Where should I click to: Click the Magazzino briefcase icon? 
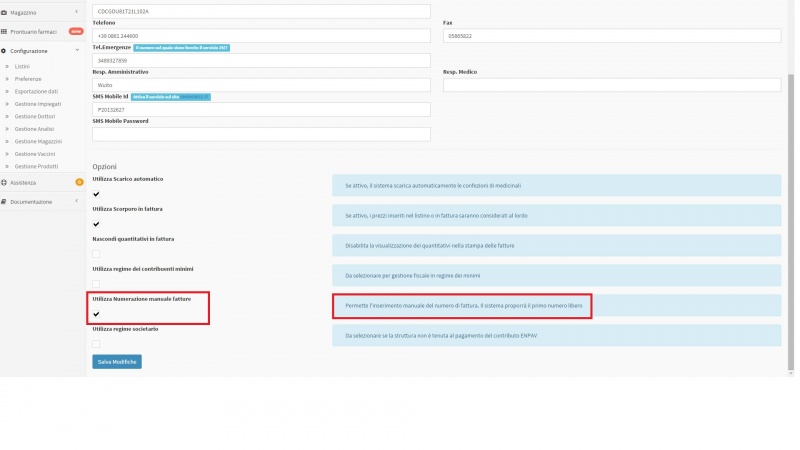[x=4, y=12]
